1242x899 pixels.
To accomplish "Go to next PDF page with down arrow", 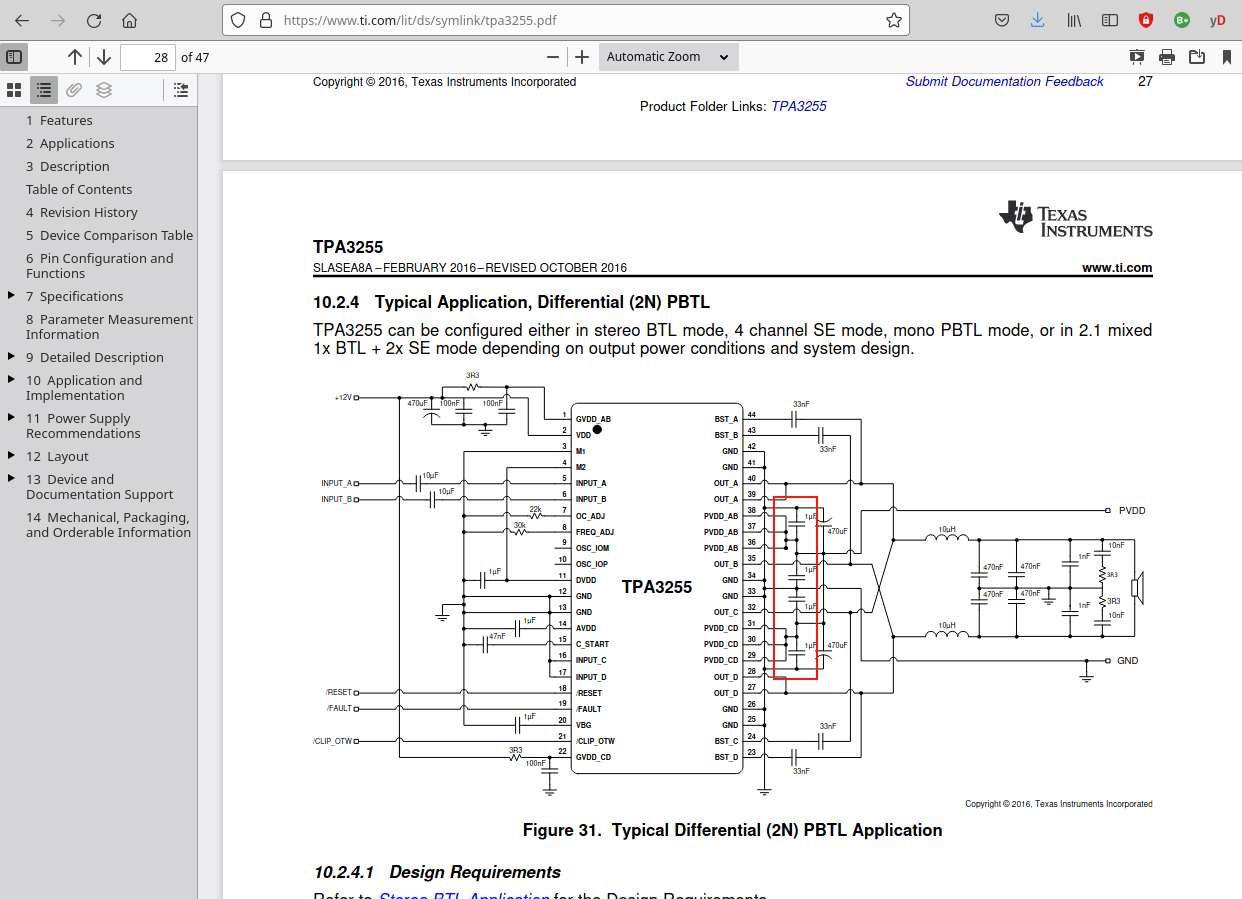I will (x=104, y=57).
